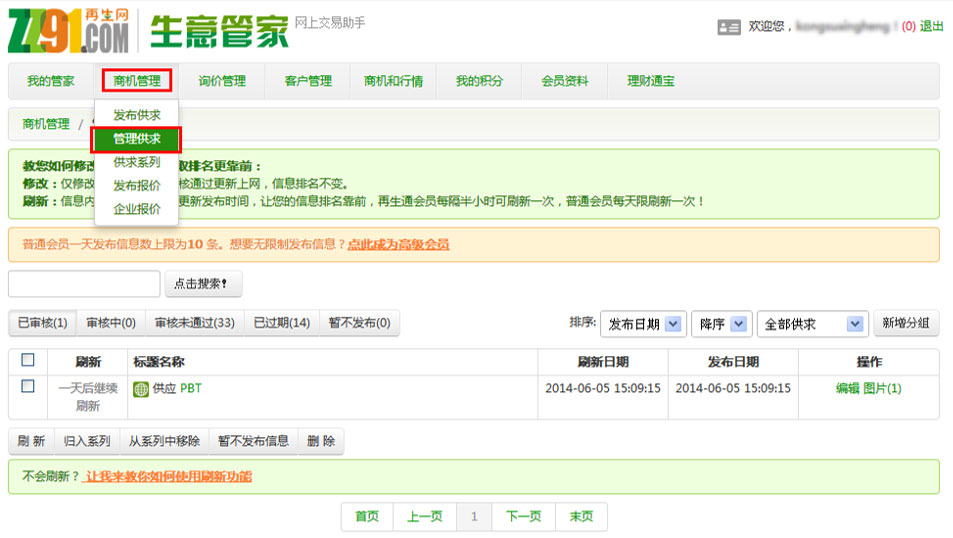Viewport: 953px width, 538px height.
Task: Open the 点此成为高级会员 upgrade link
Action: click(x=398, y=244)
